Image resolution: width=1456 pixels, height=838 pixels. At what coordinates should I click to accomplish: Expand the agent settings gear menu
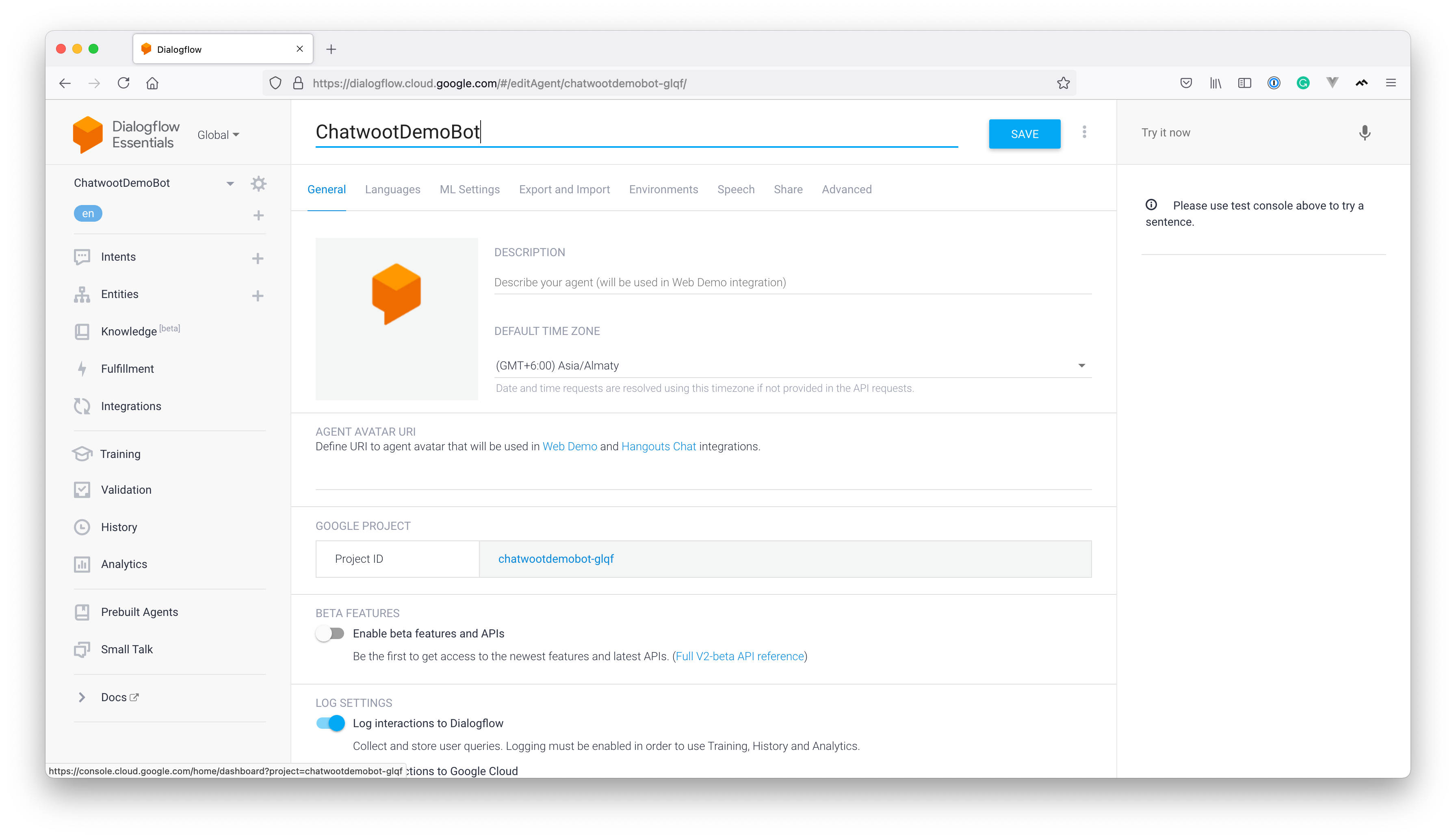coord(257,183)
